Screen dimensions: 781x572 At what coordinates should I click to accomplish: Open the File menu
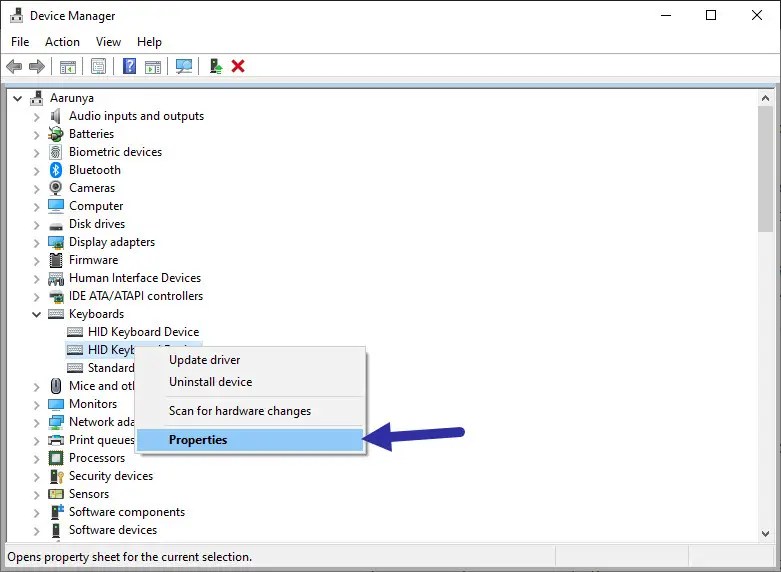20,42
